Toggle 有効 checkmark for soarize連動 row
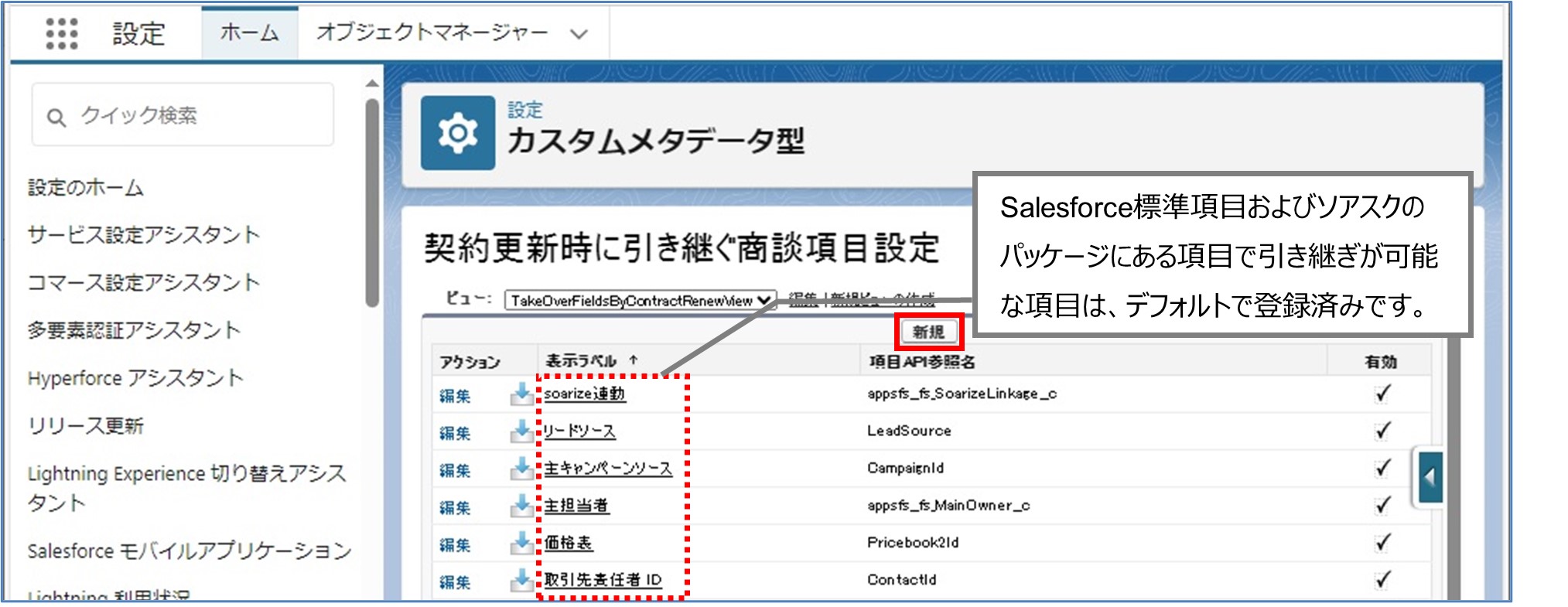Viewport: 1568px width, 607px height. click(x=1382, y=394)
